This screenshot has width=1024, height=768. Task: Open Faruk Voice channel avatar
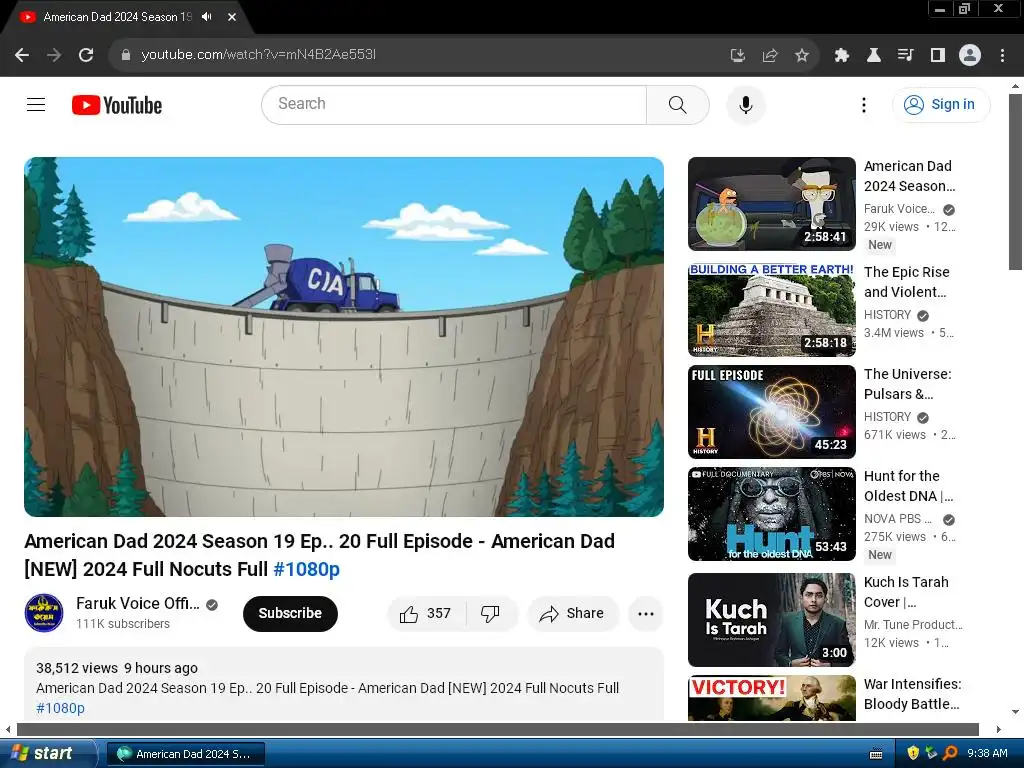44,613
